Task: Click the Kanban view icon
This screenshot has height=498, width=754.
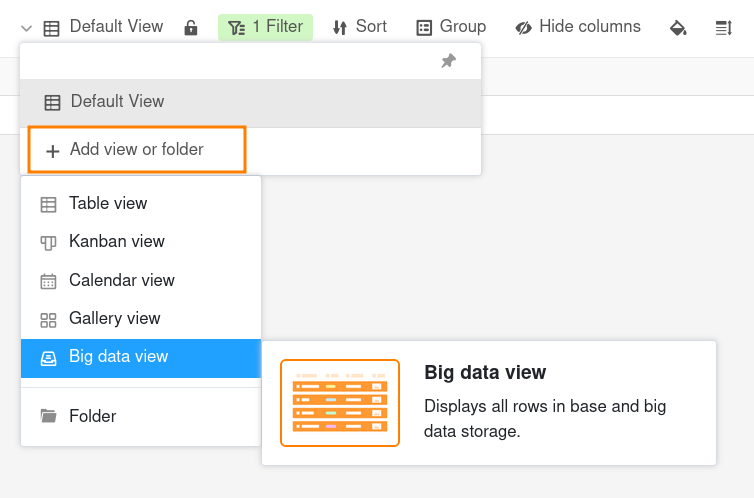Action: pos(48,242)
